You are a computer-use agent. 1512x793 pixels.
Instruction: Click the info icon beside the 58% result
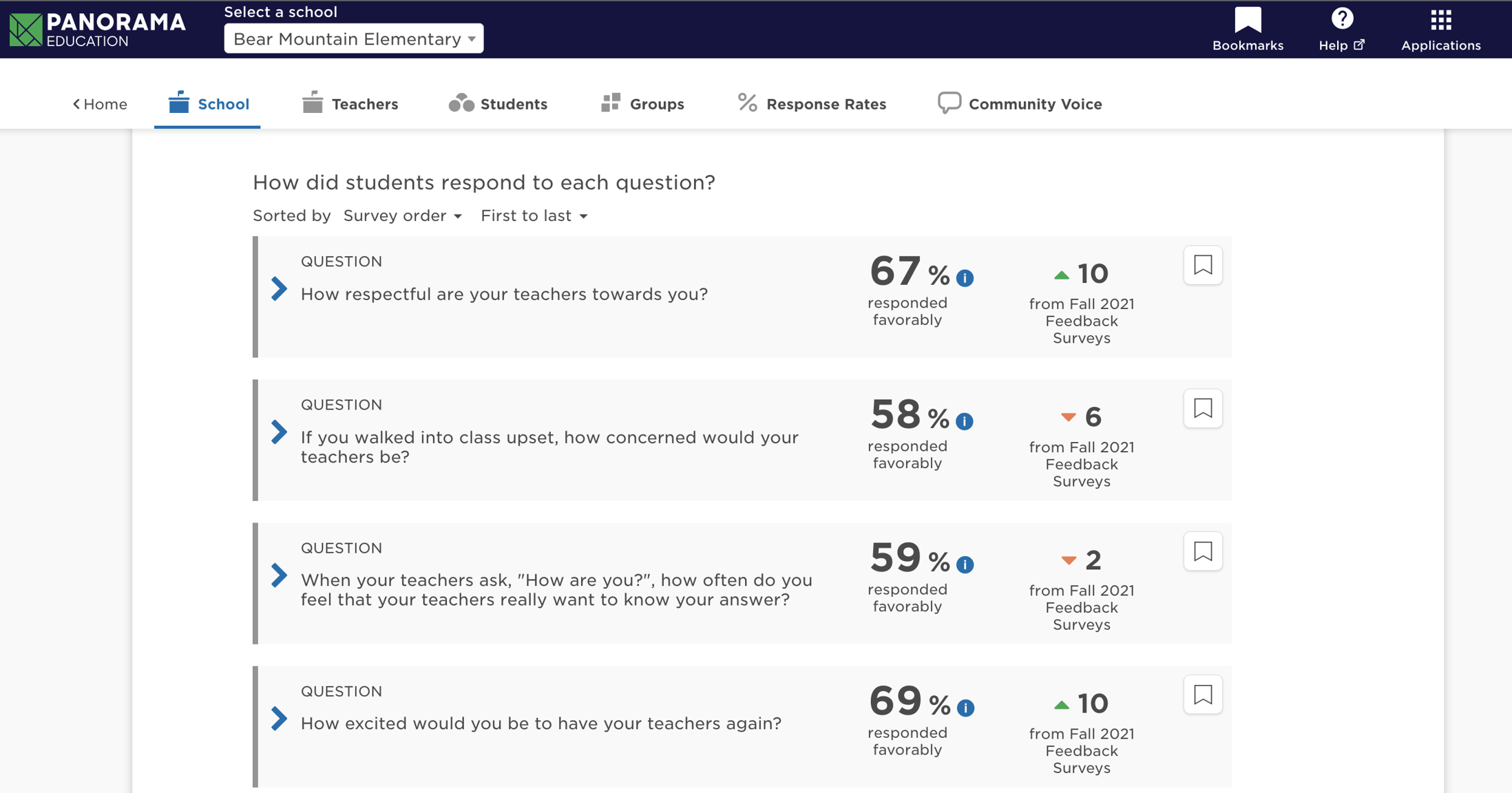click(964, 421)
